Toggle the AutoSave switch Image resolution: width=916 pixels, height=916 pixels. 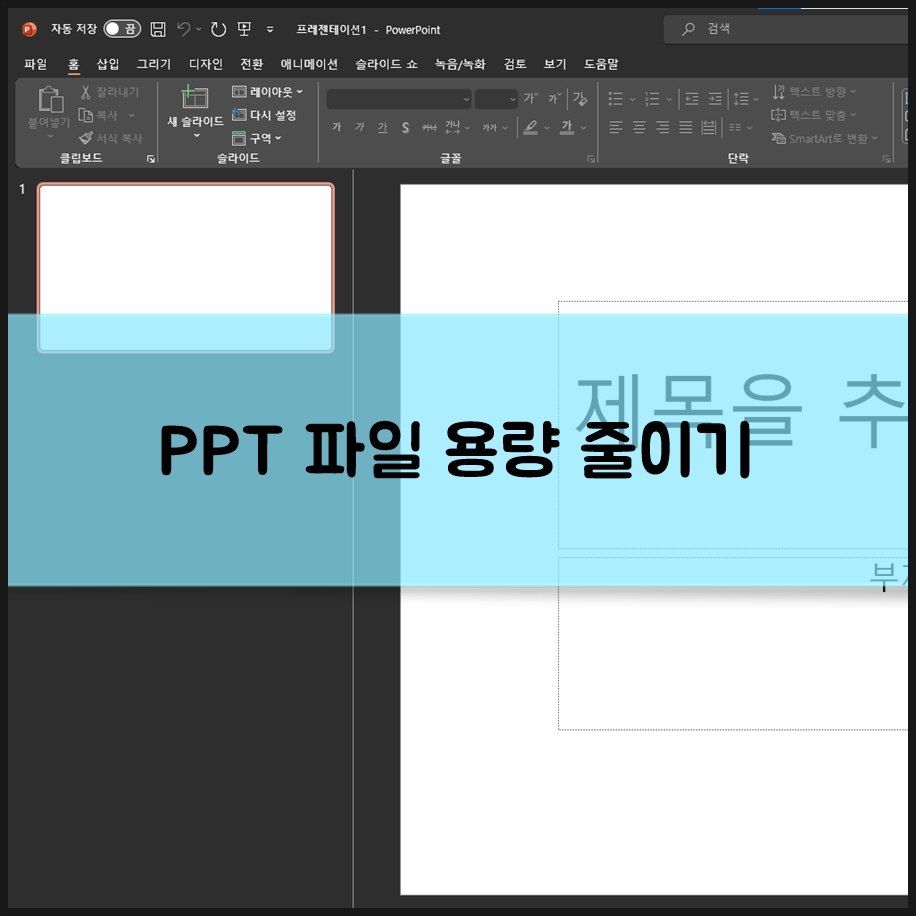[122, 29]
